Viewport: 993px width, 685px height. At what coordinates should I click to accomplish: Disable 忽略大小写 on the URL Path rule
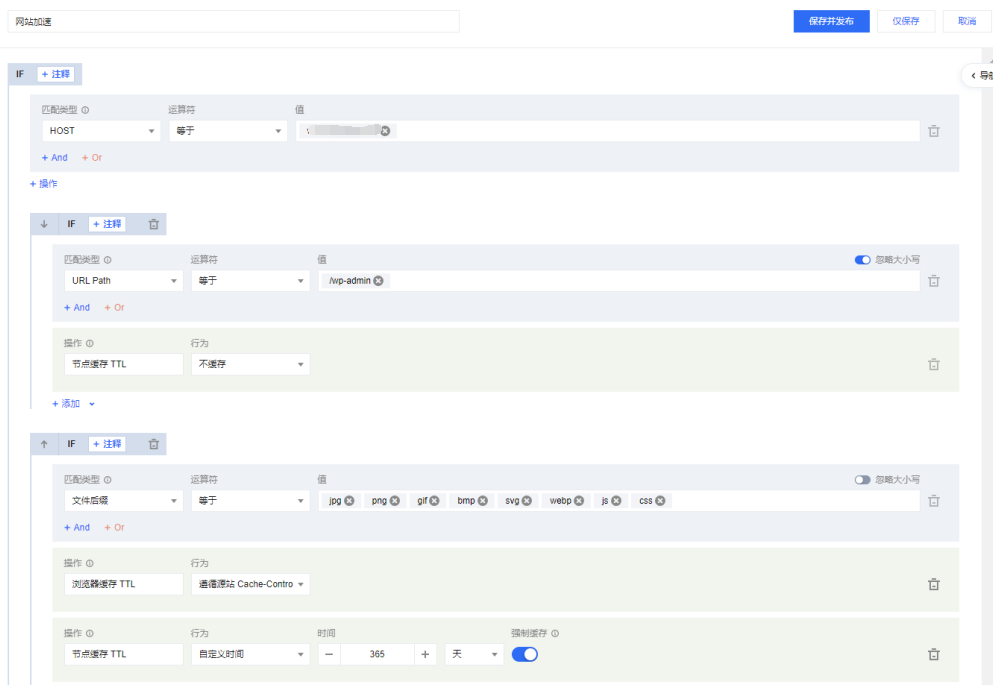pos(862,259)
